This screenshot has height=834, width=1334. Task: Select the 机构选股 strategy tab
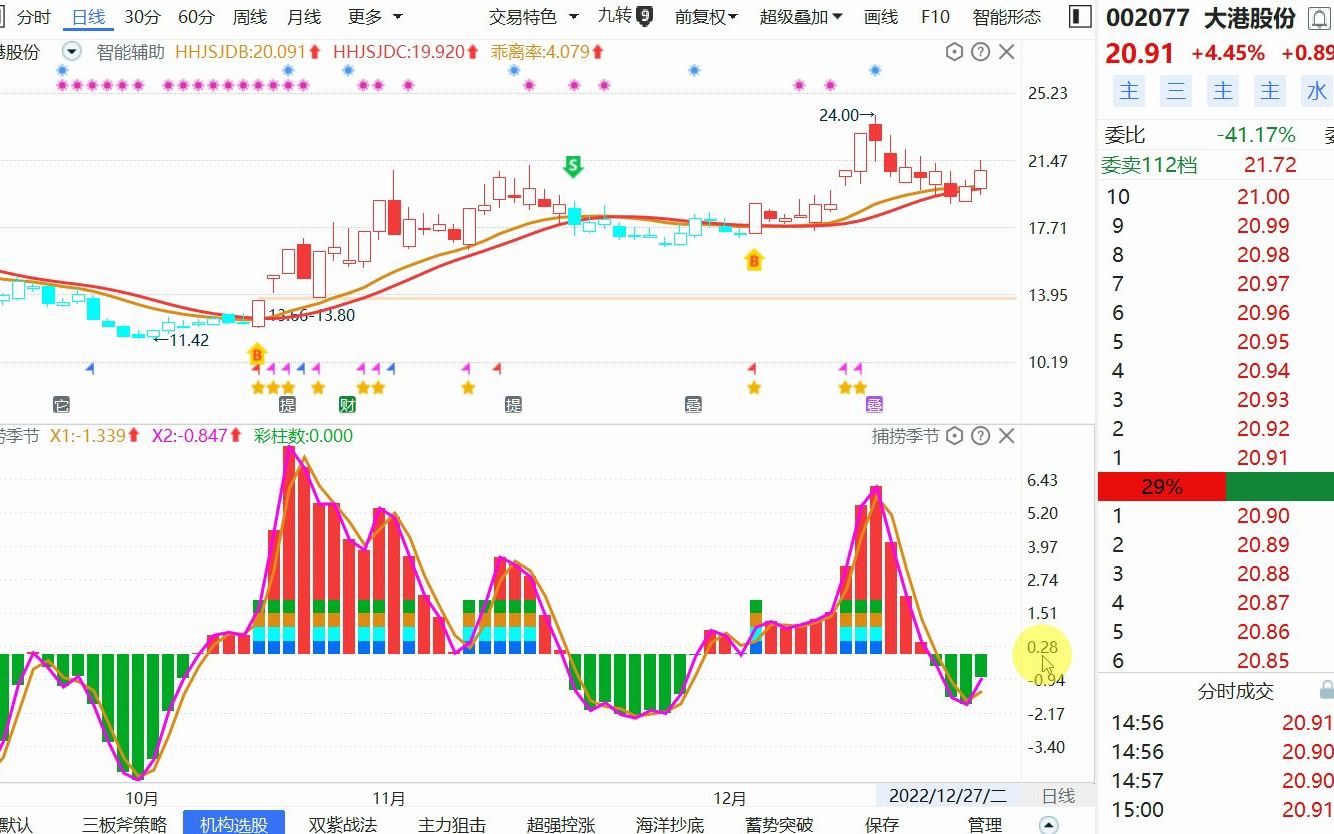pyautogui.click(x=234, y=824)
